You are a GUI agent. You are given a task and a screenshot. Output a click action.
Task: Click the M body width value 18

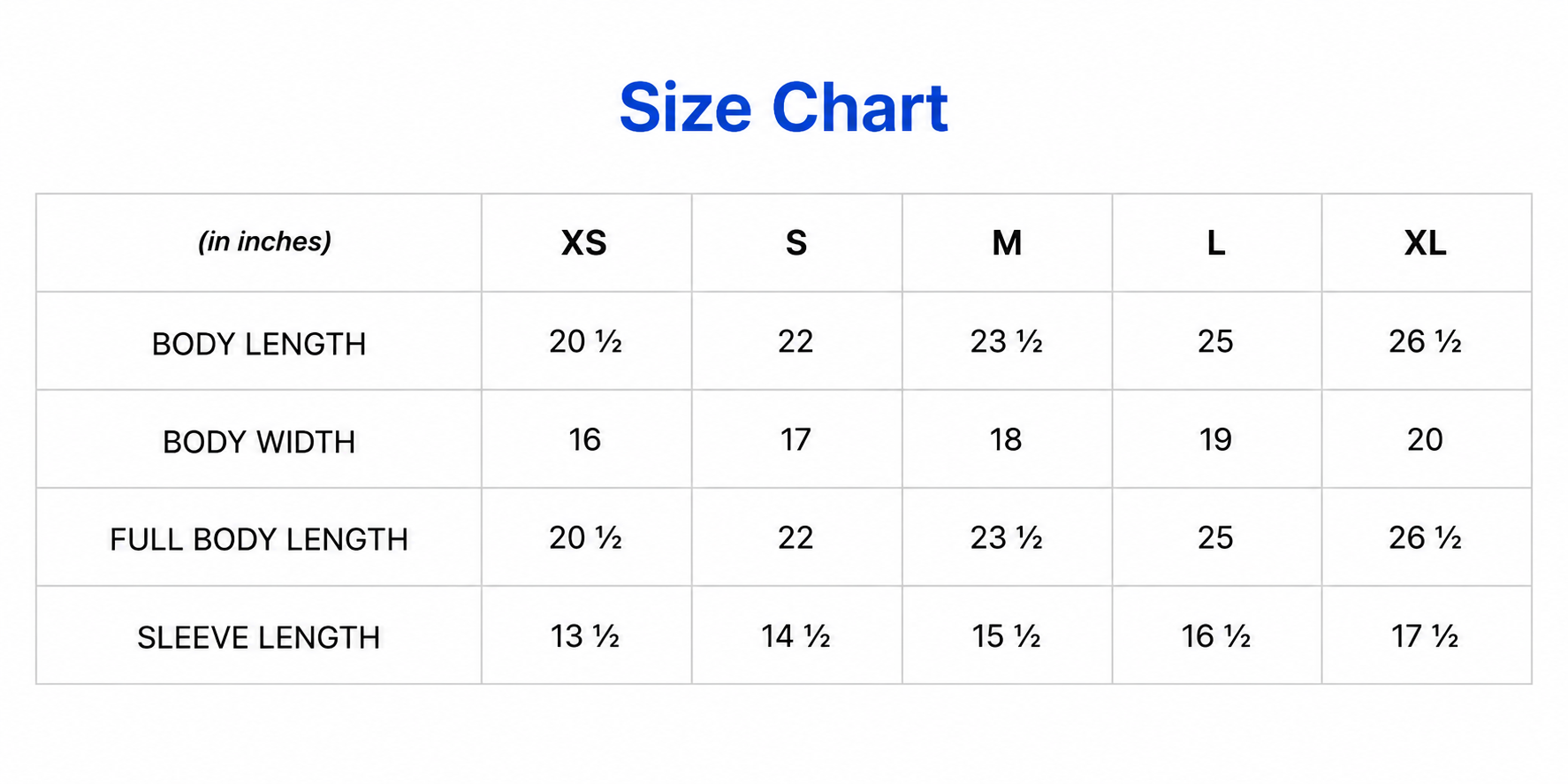tap(1006, 439)
